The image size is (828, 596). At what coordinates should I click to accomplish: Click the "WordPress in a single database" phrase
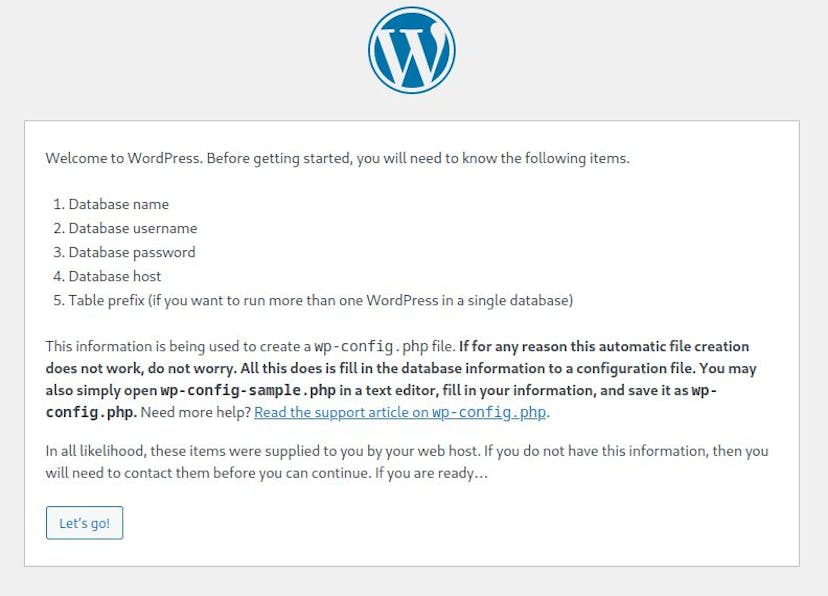click(x=469, y=300)
